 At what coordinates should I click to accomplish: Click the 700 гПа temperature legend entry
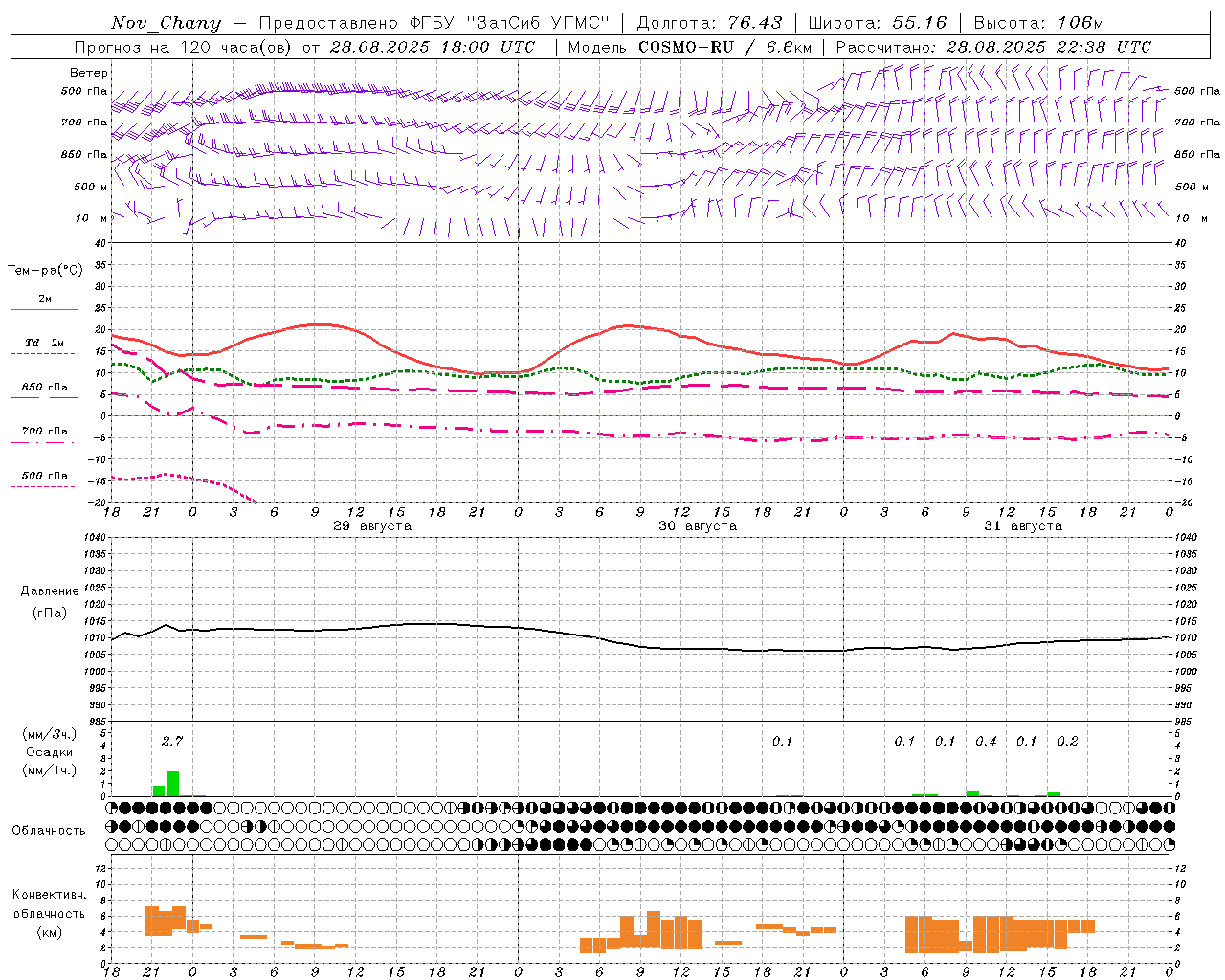click(x=45, y=432)
